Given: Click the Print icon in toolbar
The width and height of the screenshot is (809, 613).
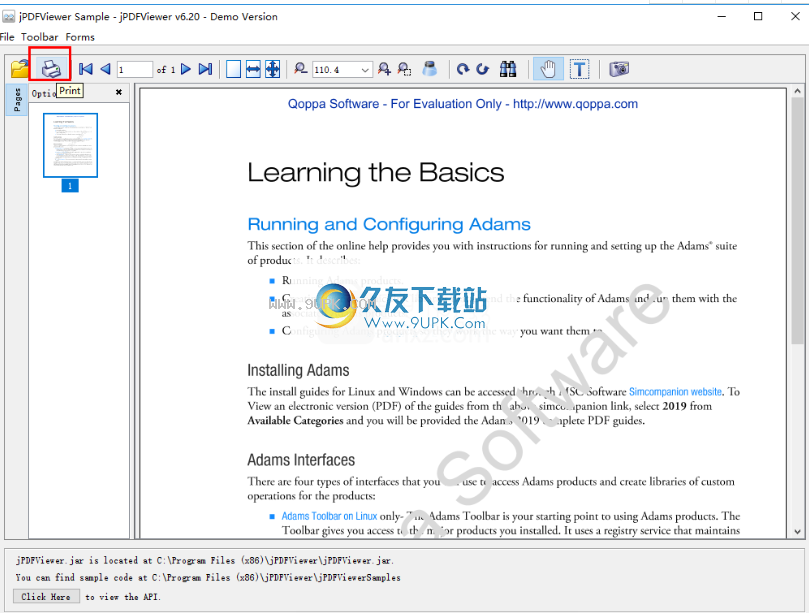Looking at the screenshot, I should pyautogui.click(x=51, y=69).
